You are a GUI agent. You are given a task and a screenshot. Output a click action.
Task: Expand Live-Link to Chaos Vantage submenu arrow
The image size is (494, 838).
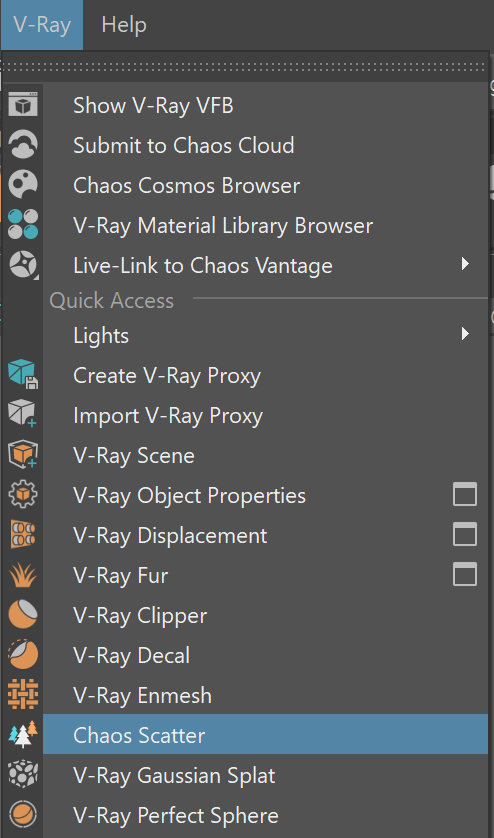point(465,264)
